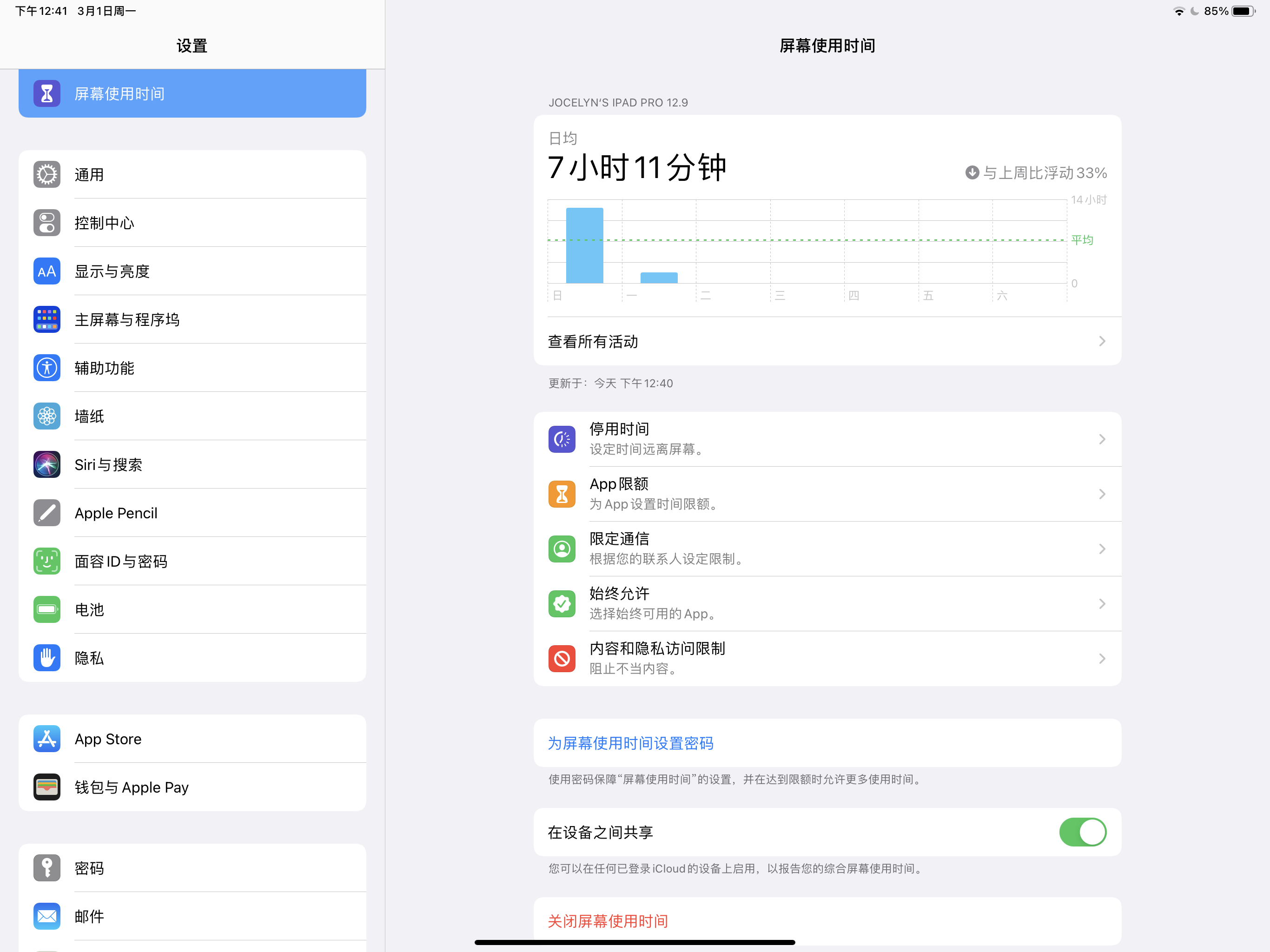
Task: Tap the Siri与搜索 icon
Action: [46, 464]
